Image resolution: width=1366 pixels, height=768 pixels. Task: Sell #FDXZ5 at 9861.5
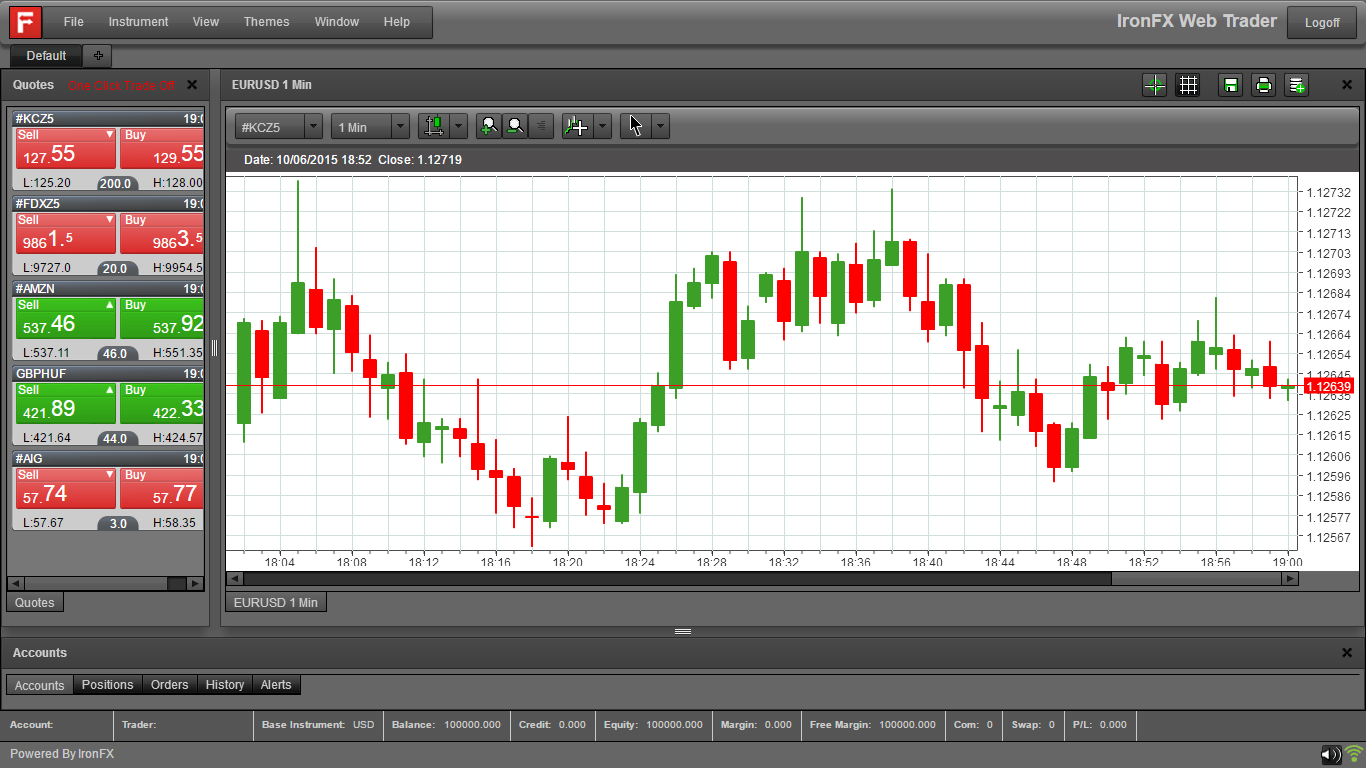(66, 233)
